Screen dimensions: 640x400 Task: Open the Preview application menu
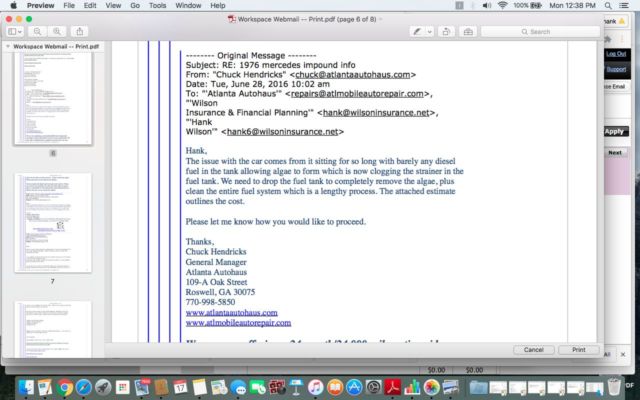tap(40, 5)
